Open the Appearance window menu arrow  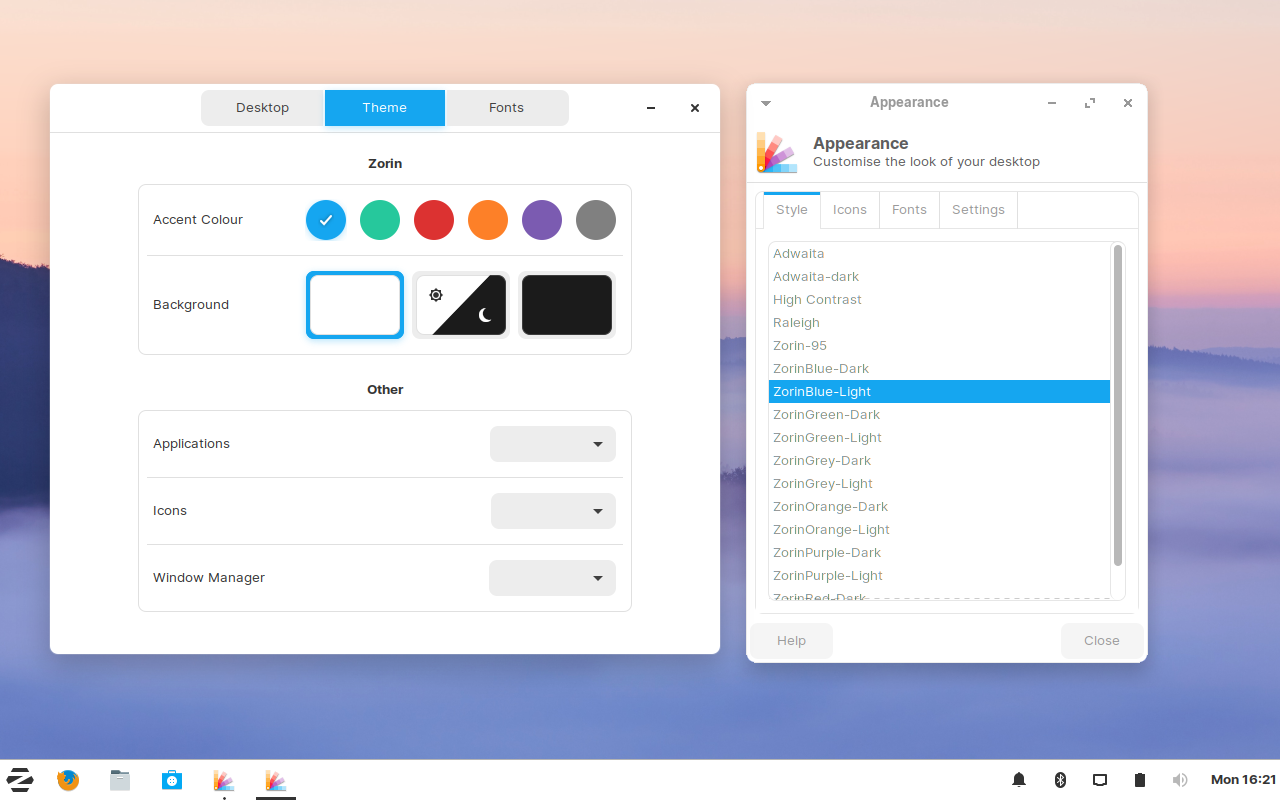766,103
